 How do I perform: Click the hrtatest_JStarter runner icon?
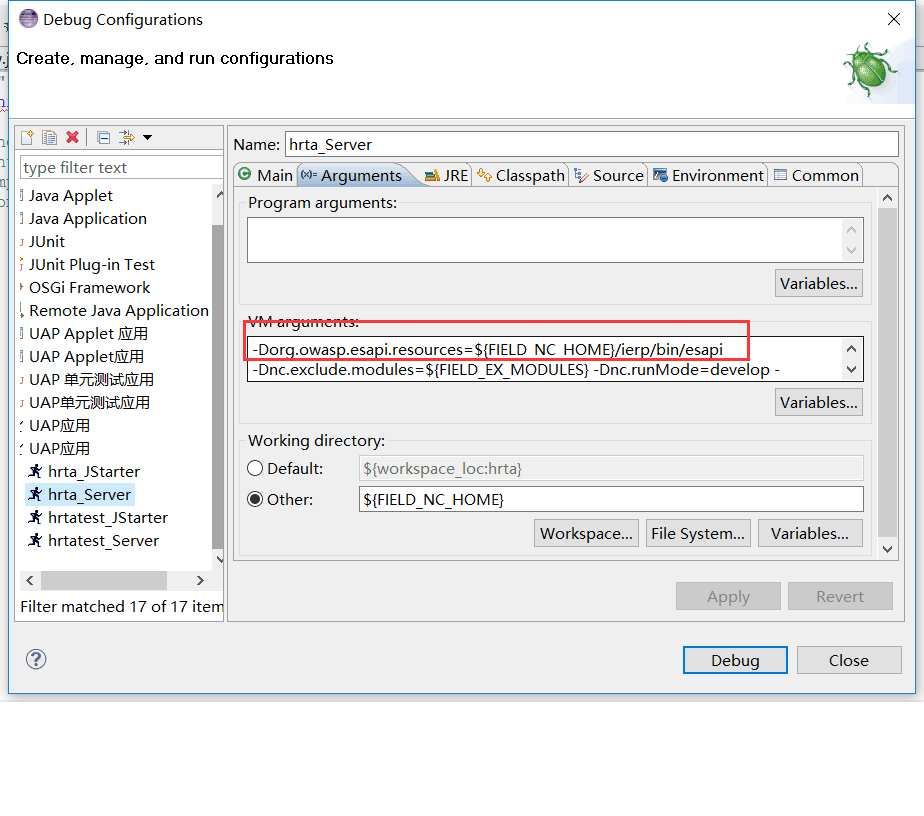35,517
